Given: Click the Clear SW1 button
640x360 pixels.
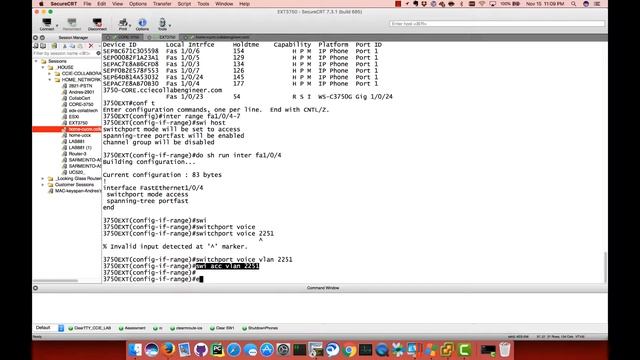Looking at the screenshot, I should click(x=222, y=328).
